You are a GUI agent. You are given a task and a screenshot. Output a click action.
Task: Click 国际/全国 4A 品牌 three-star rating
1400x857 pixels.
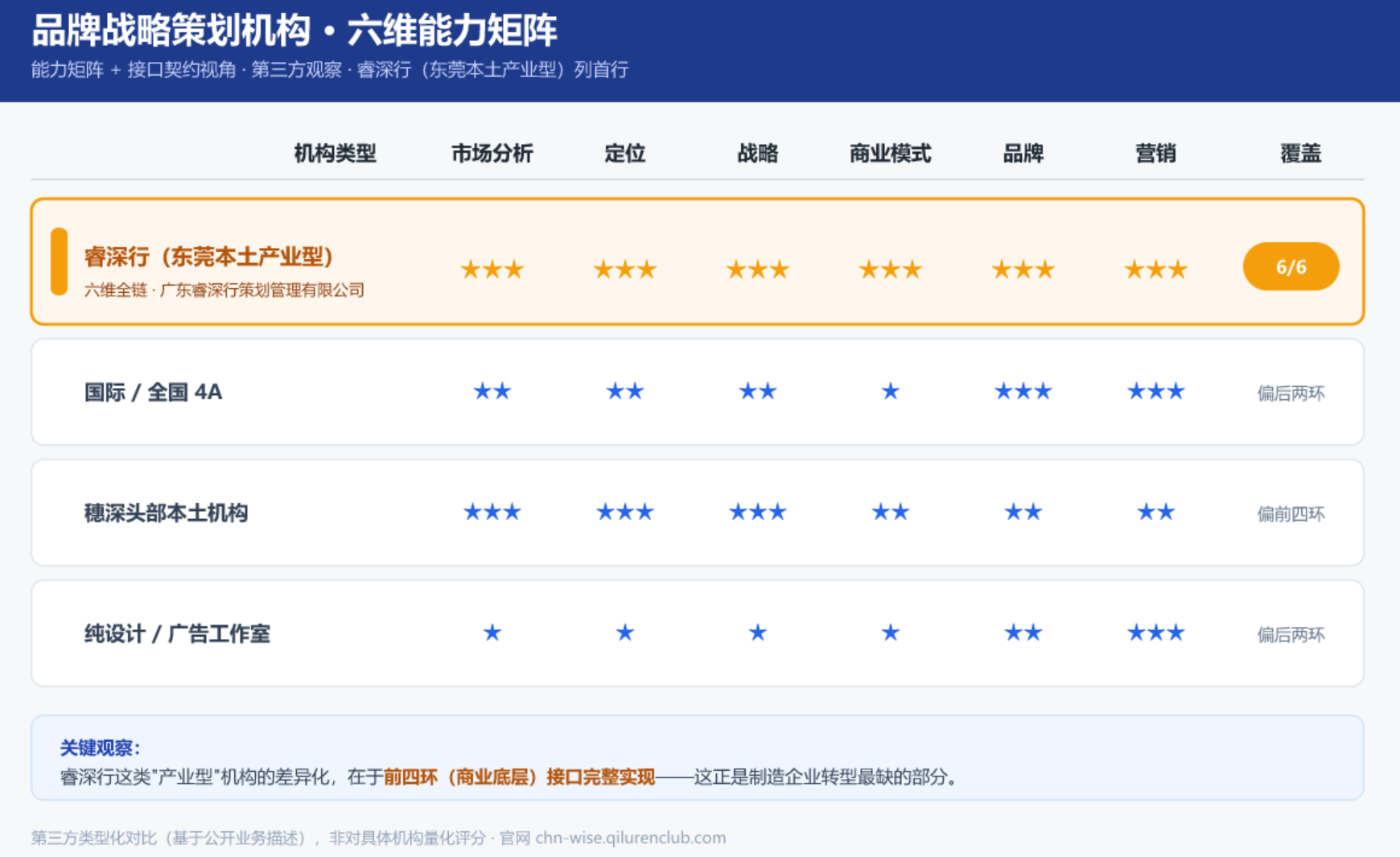click(x=1023, y=391)
